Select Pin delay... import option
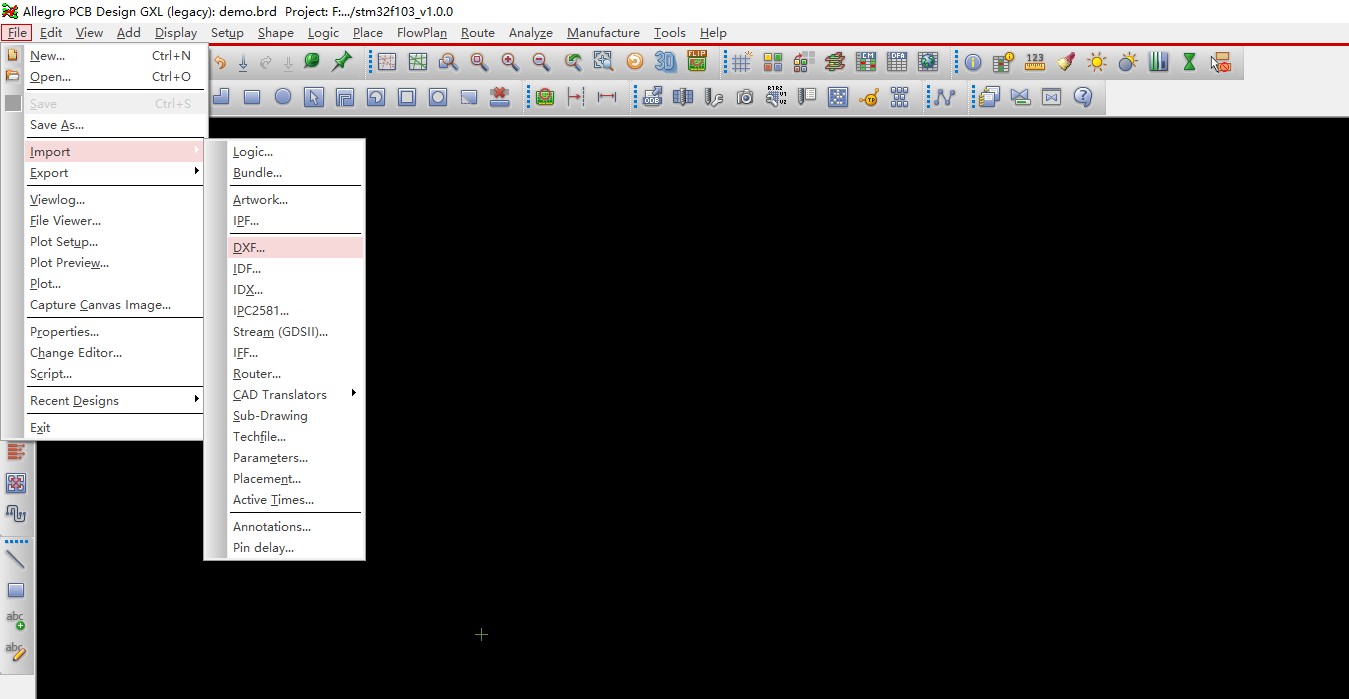Image resolution: width=1349 pixels, height=699 pixels. [x=295, y=548]
